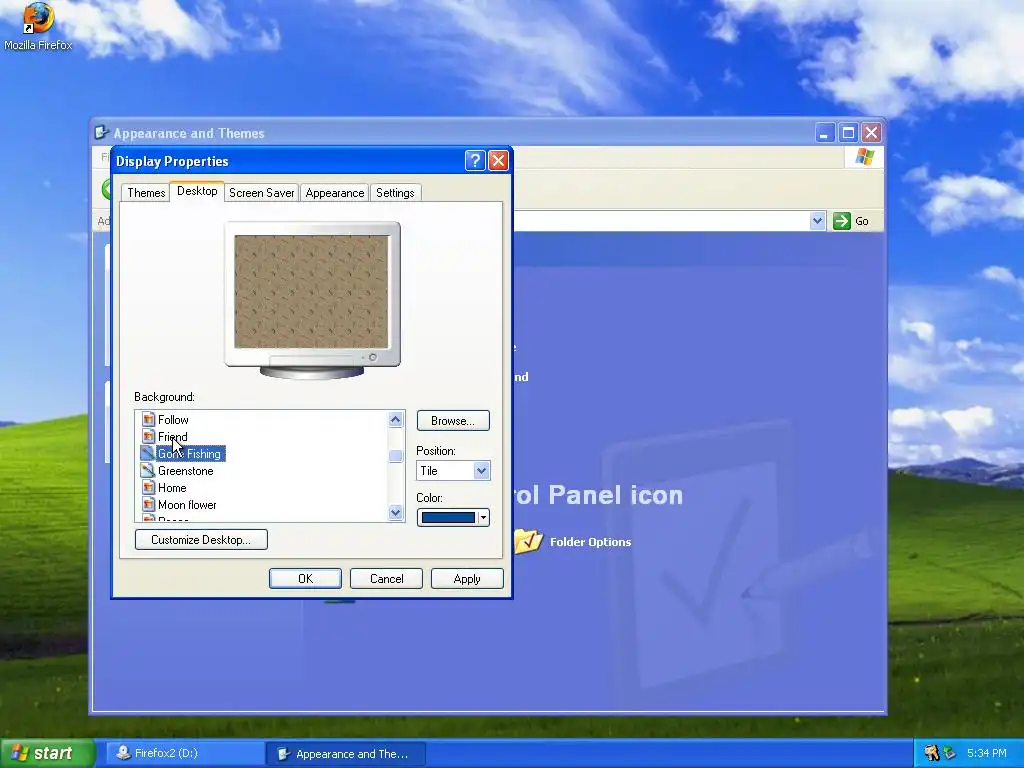Click the second system tray icon
The width and height of the screenshot is (1024, 768).
click(x=949, y=753)
